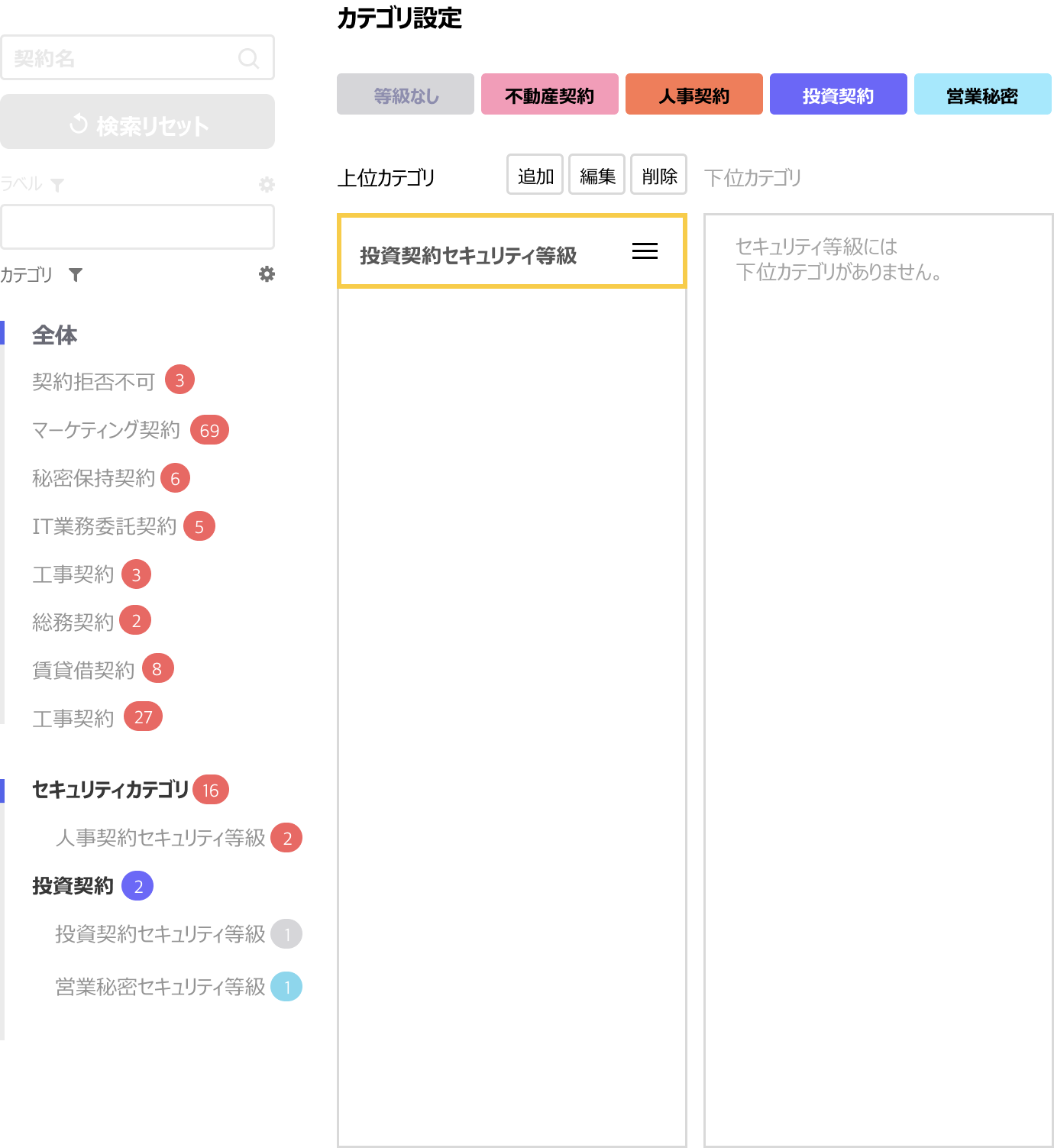
Task: Click the filter funnel icon beside カテゴリ
Action: coord(75,276)
